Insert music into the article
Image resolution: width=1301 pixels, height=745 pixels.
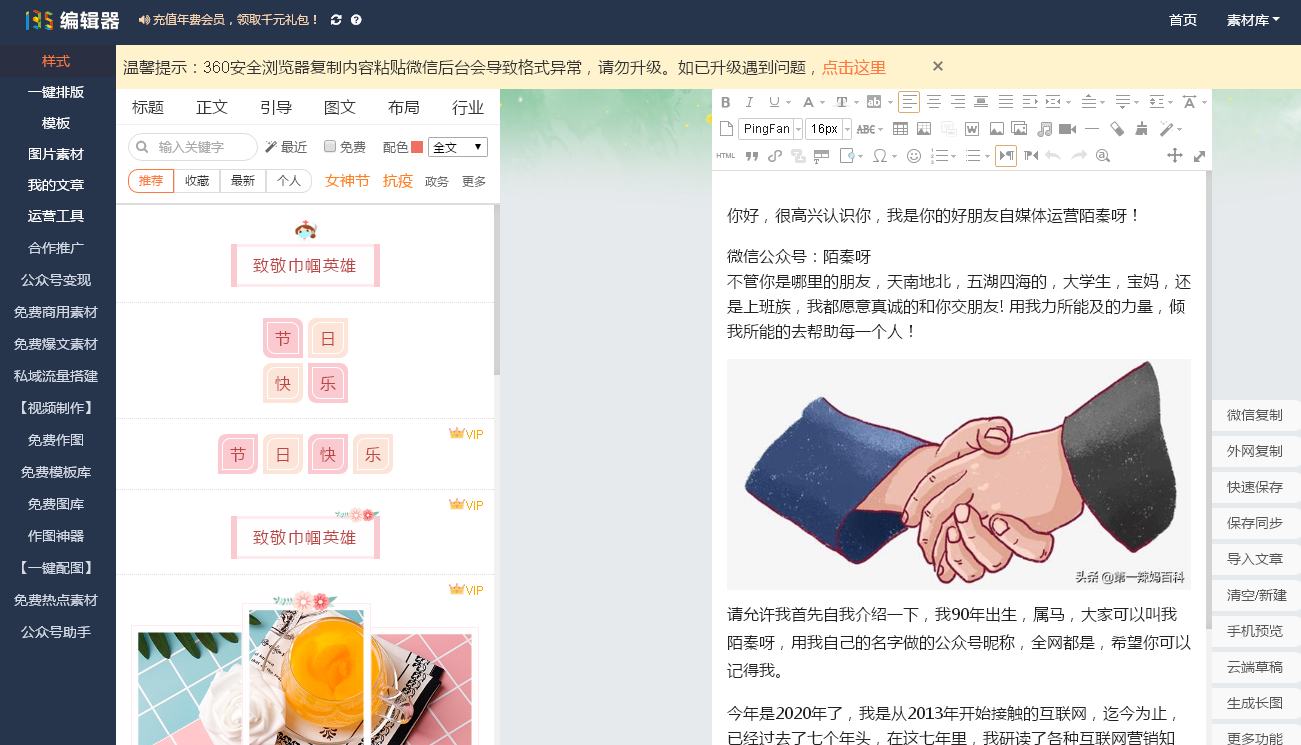1044,128
